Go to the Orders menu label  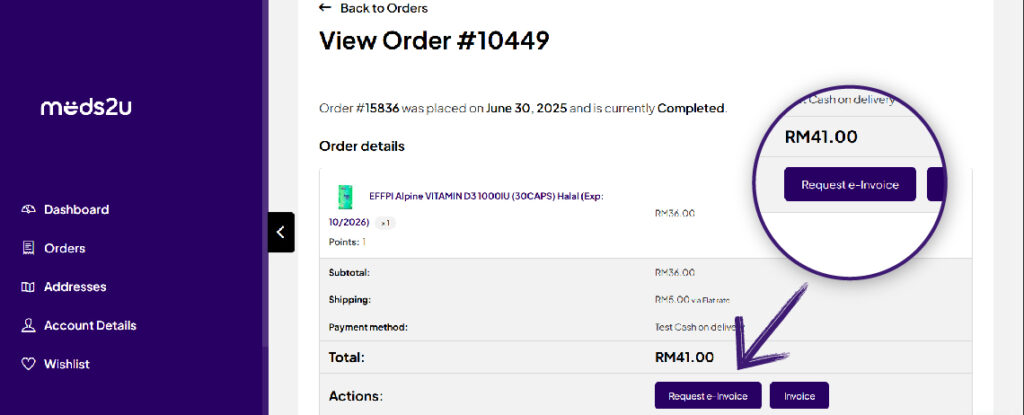(x=64, y=248)
